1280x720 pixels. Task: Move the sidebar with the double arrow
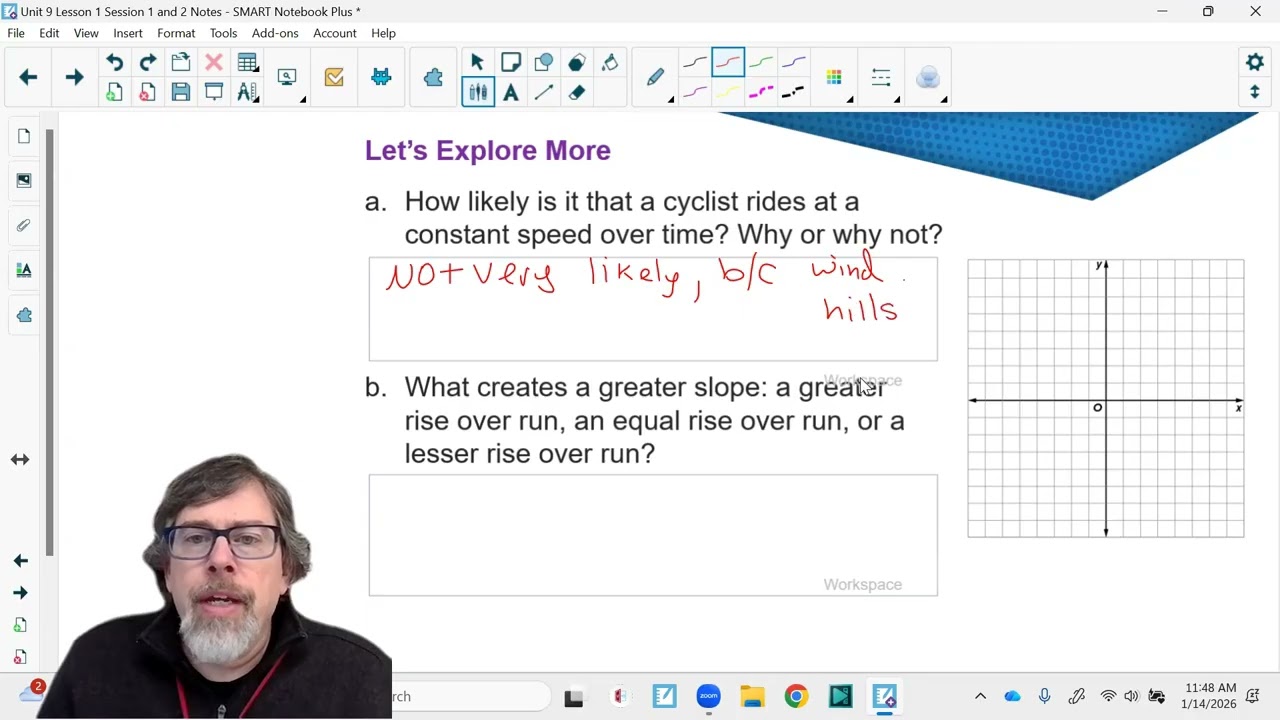click(x=20, y=460)
